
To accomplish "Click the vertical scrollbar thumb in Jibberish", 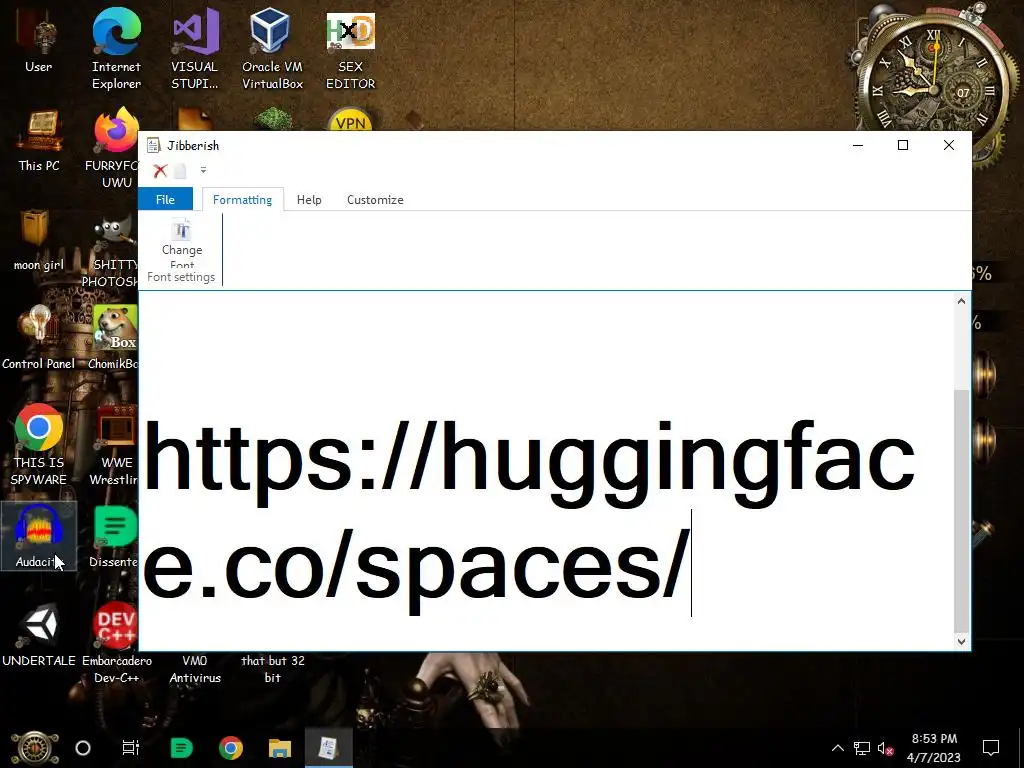I will [961, 511].
